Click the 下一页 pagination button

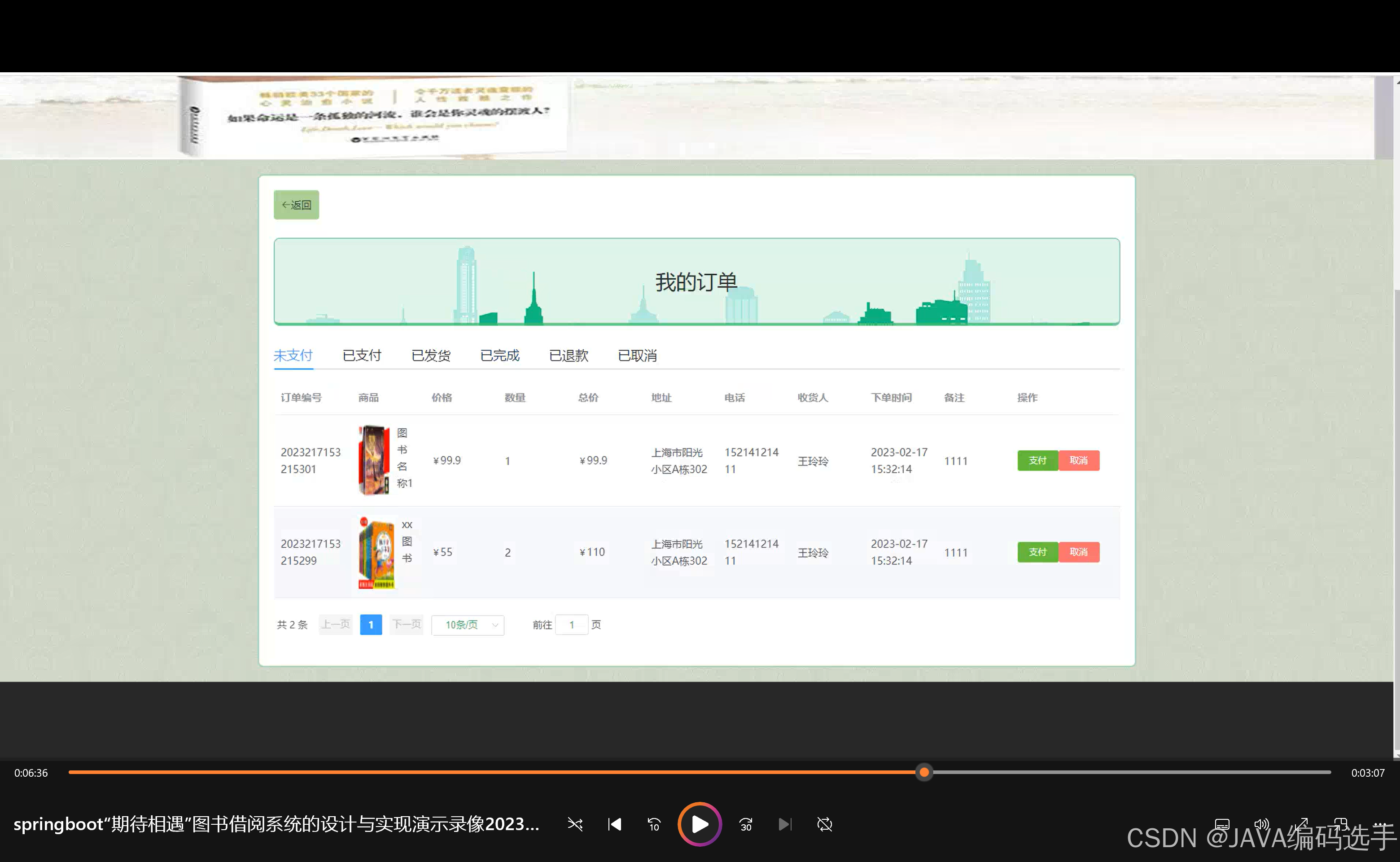(x=406, y=625)
